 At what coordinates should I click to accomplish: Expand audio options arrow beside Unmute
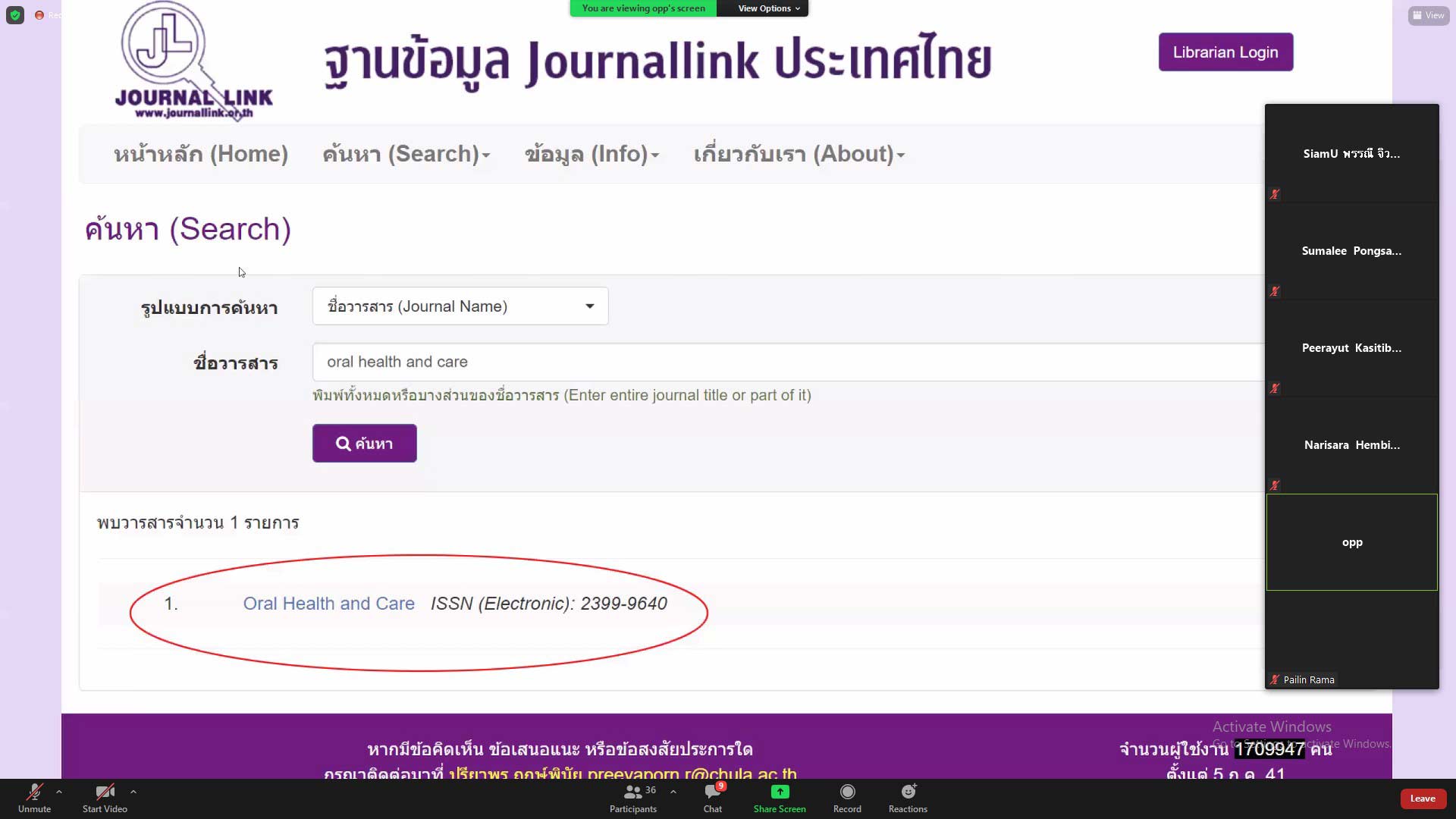(x=59, y=792)
